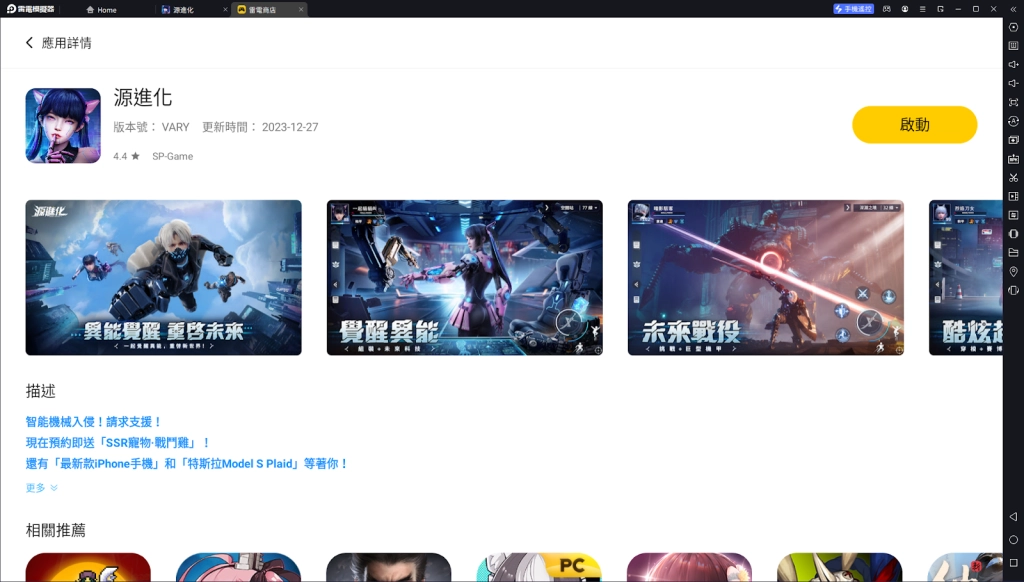The width and height of the screenshot is (1024, 582).
Task: Click the mini-window icon in title bar
Action: click(940, 9)
